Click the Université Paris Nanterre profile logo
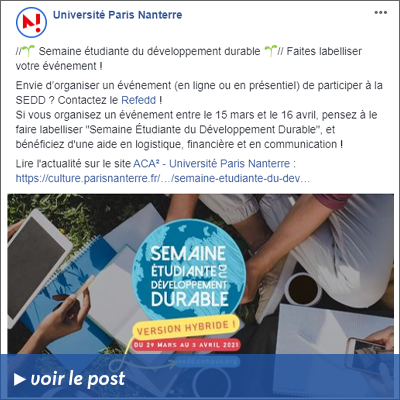 click(31, 22)
